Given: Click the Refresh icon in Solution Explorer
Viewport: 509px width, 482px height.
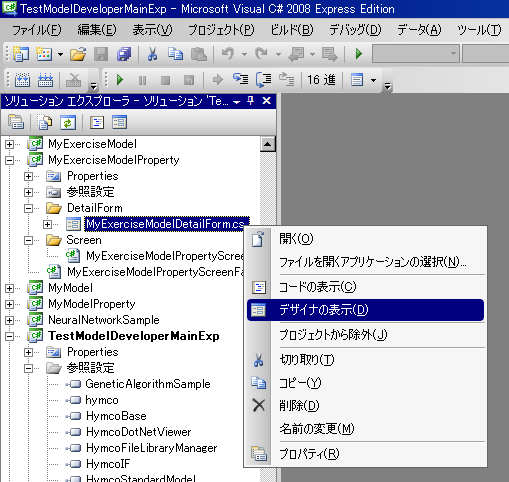Looking at the screenshot, I should coord(68,122).
